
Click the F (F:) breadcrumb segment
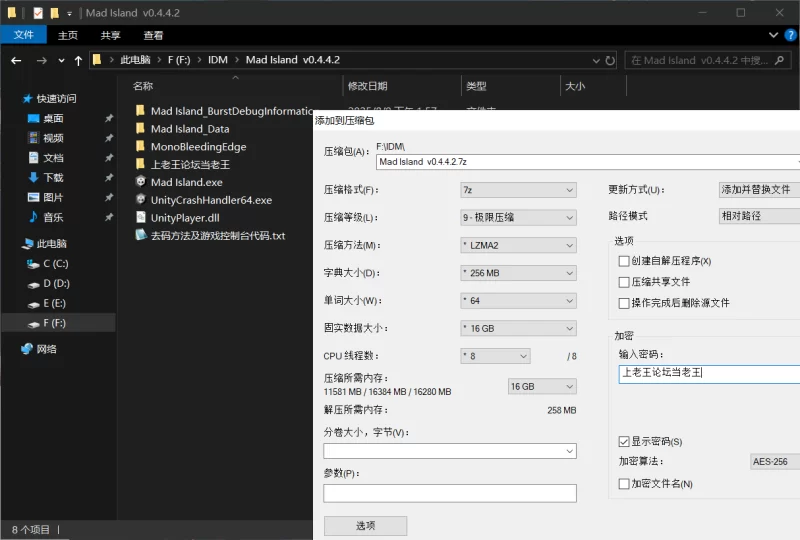point(179,60)
